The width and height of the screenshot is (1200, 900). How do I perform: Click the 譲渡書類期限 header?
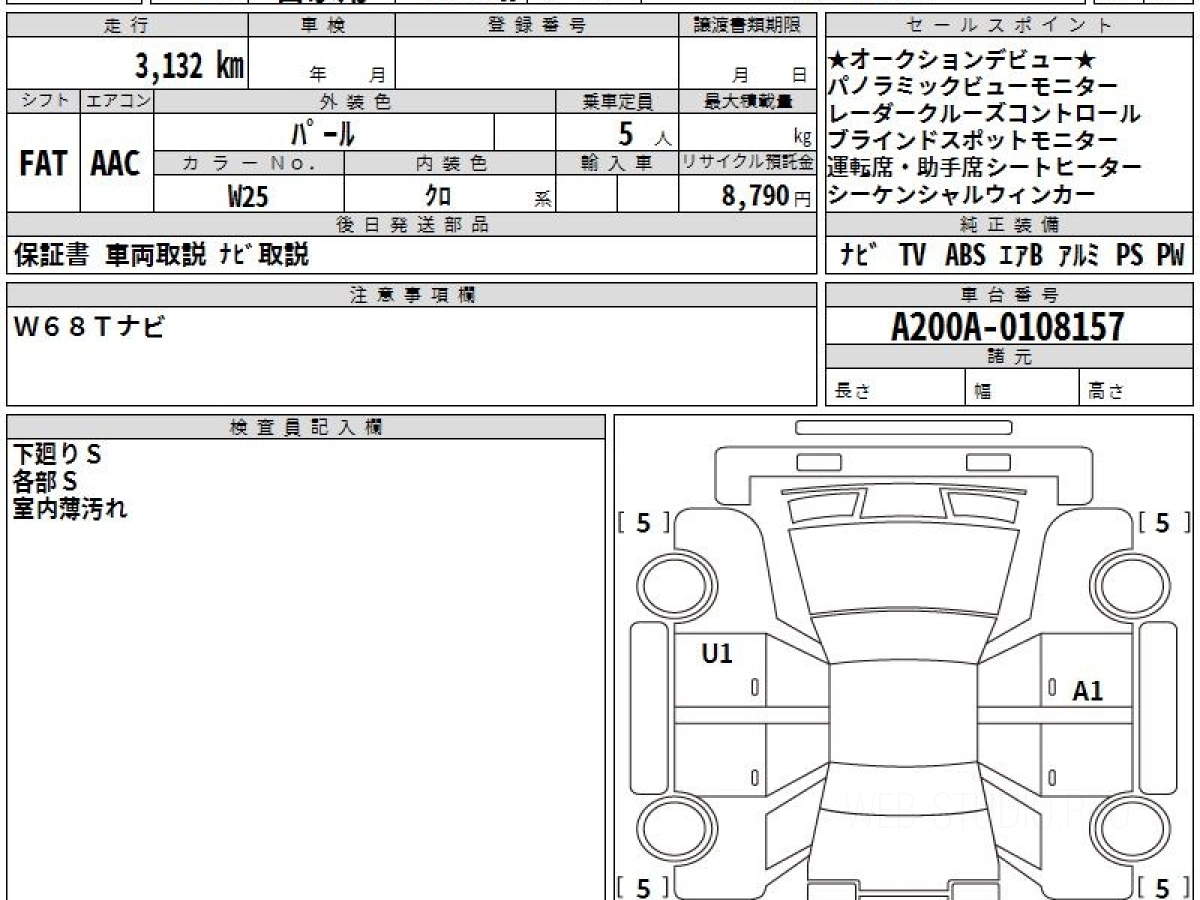747,26
